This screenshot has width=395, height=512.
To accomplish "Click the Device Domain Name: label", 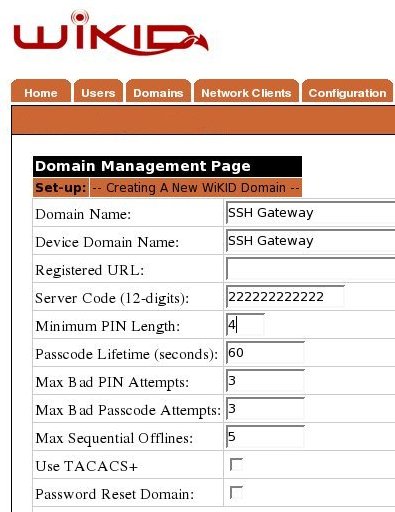I will 107,242.
